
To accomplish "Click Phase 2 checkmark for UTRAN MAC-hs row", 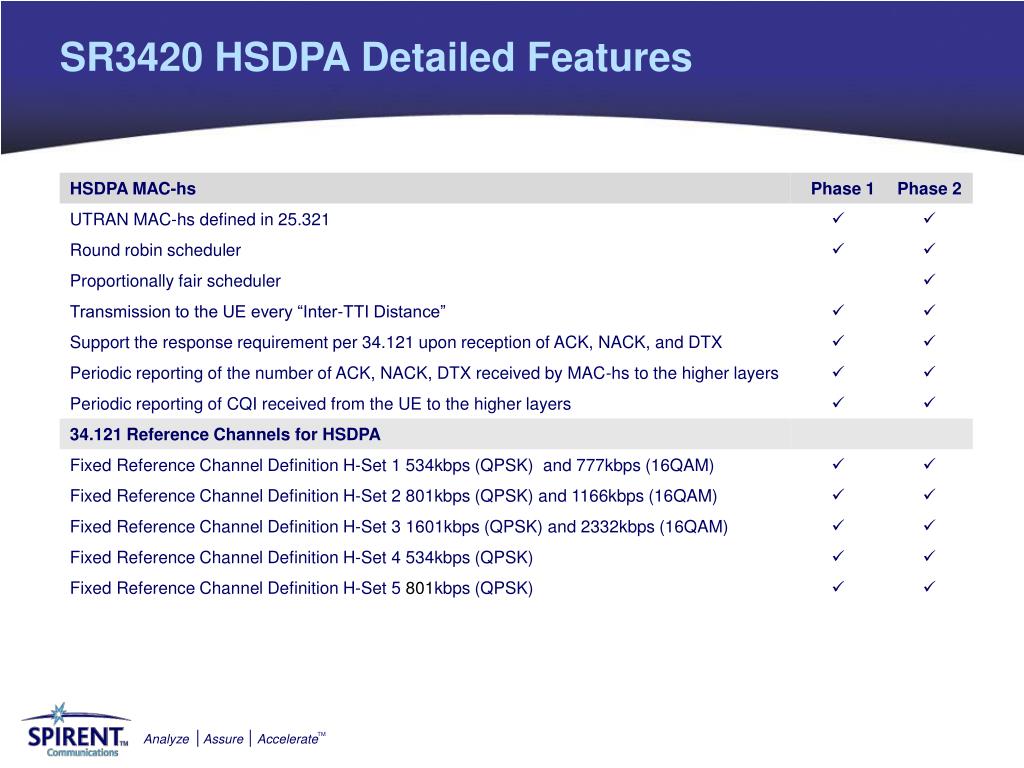I will (x=929, y=217).
